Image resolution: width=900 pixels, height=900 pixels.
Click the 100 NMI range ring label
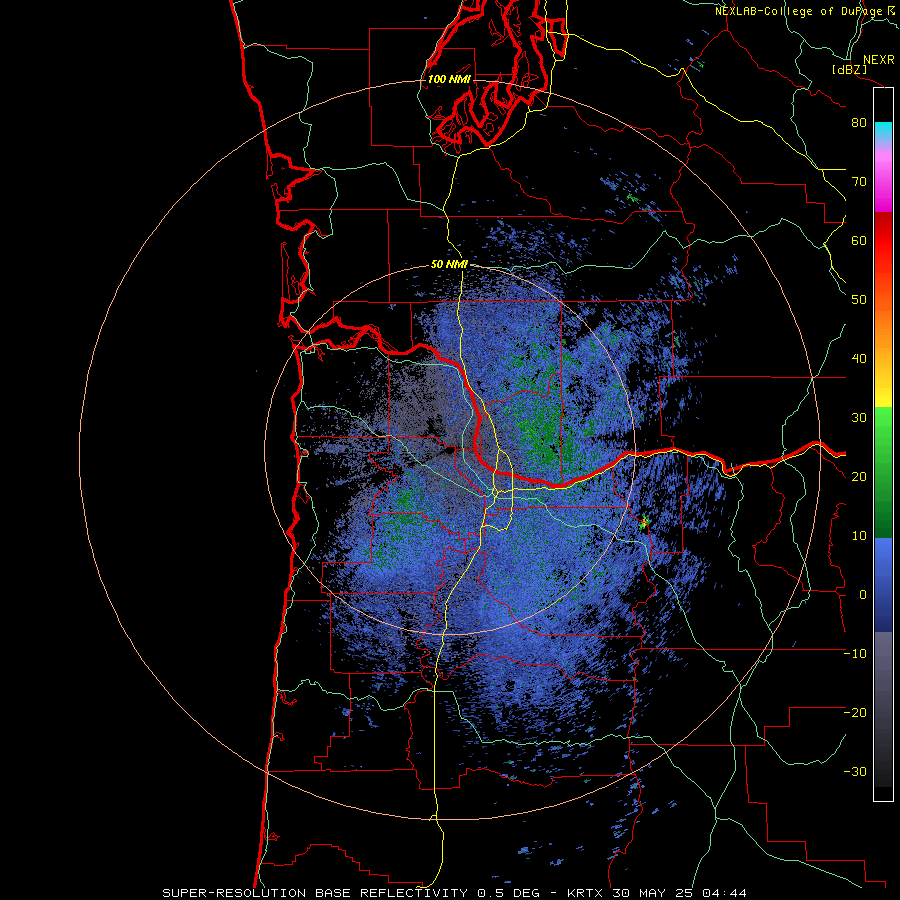449,79
